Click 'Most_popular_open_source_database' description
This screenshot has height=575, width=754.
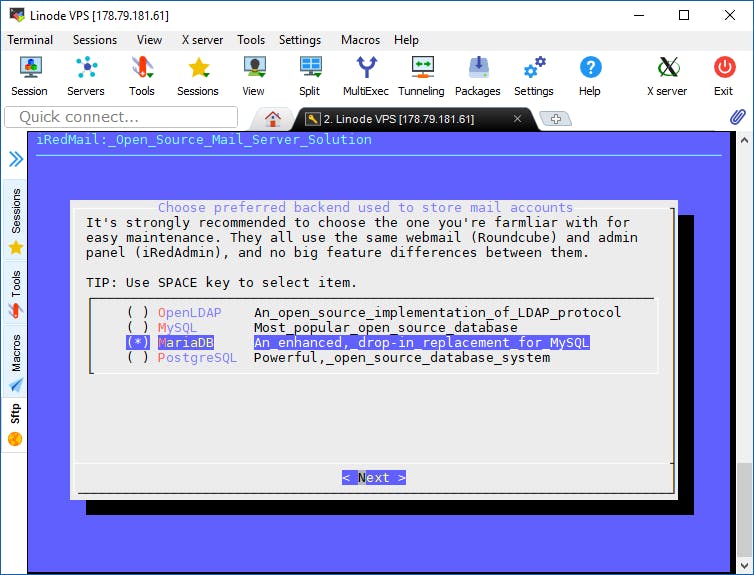pyautogui.click(x=386, y=327)
